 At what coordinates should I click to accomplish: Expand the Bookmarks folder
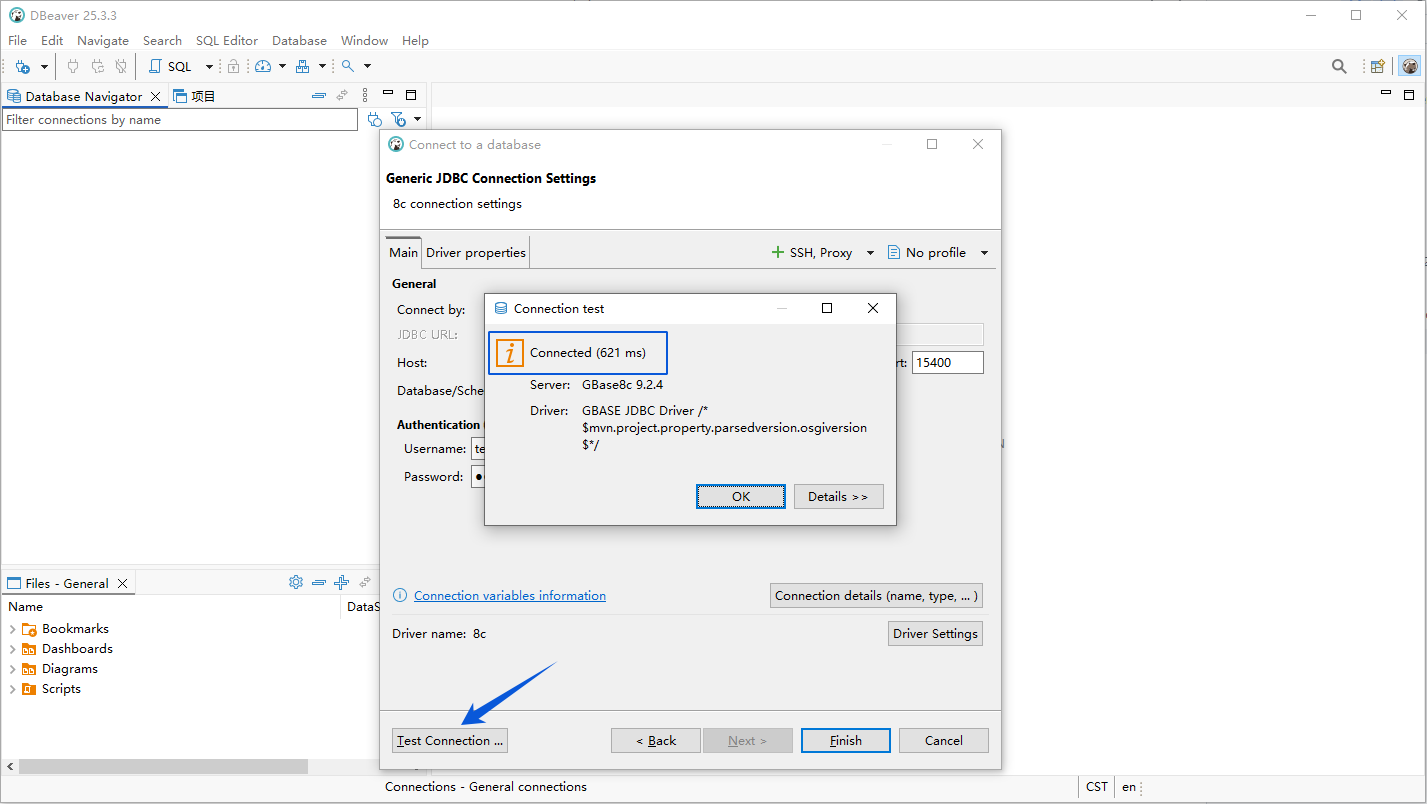[12, 629]
